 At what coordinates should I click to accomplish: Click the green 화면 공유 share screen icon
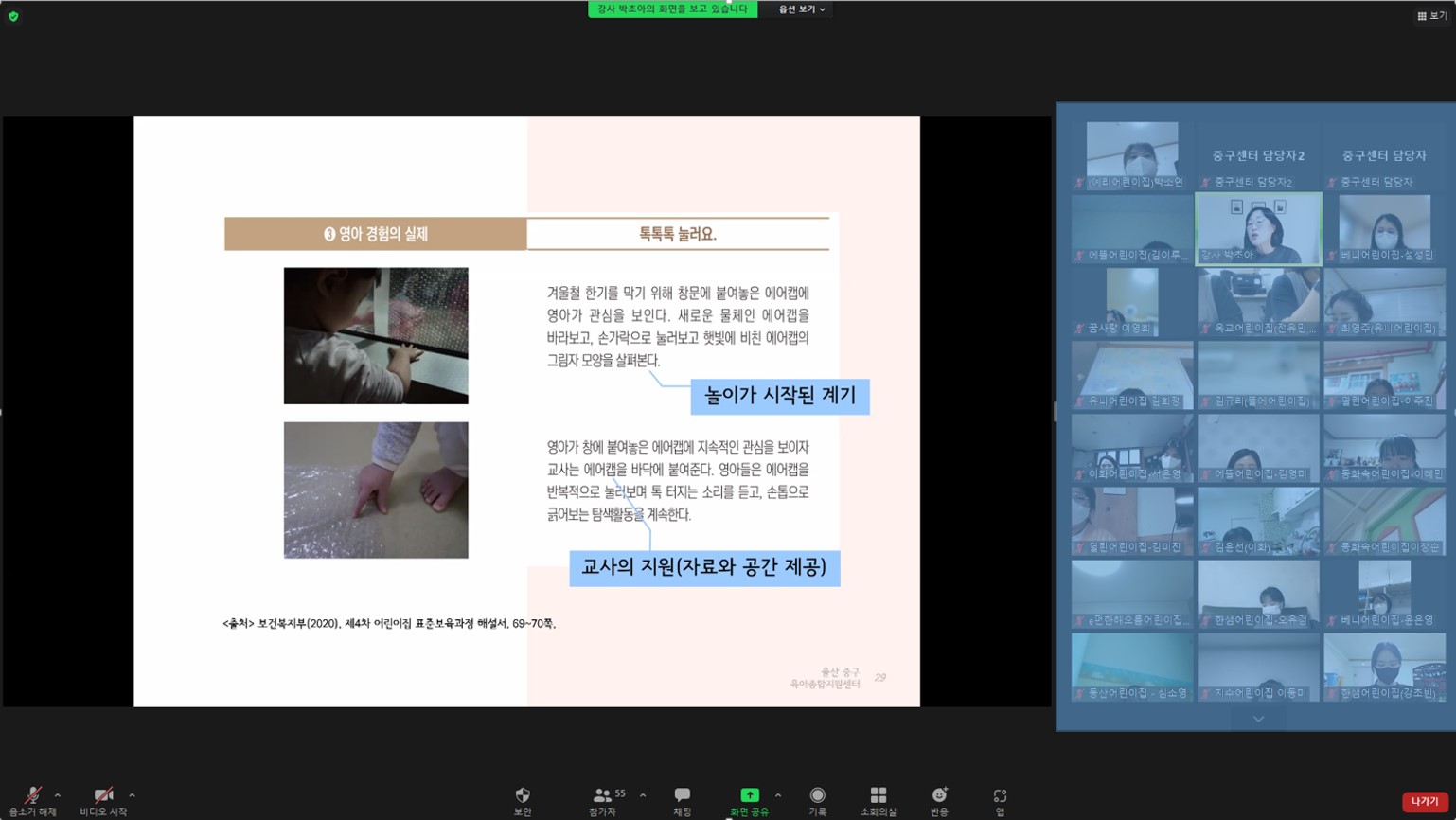click(x=749, y=795)
